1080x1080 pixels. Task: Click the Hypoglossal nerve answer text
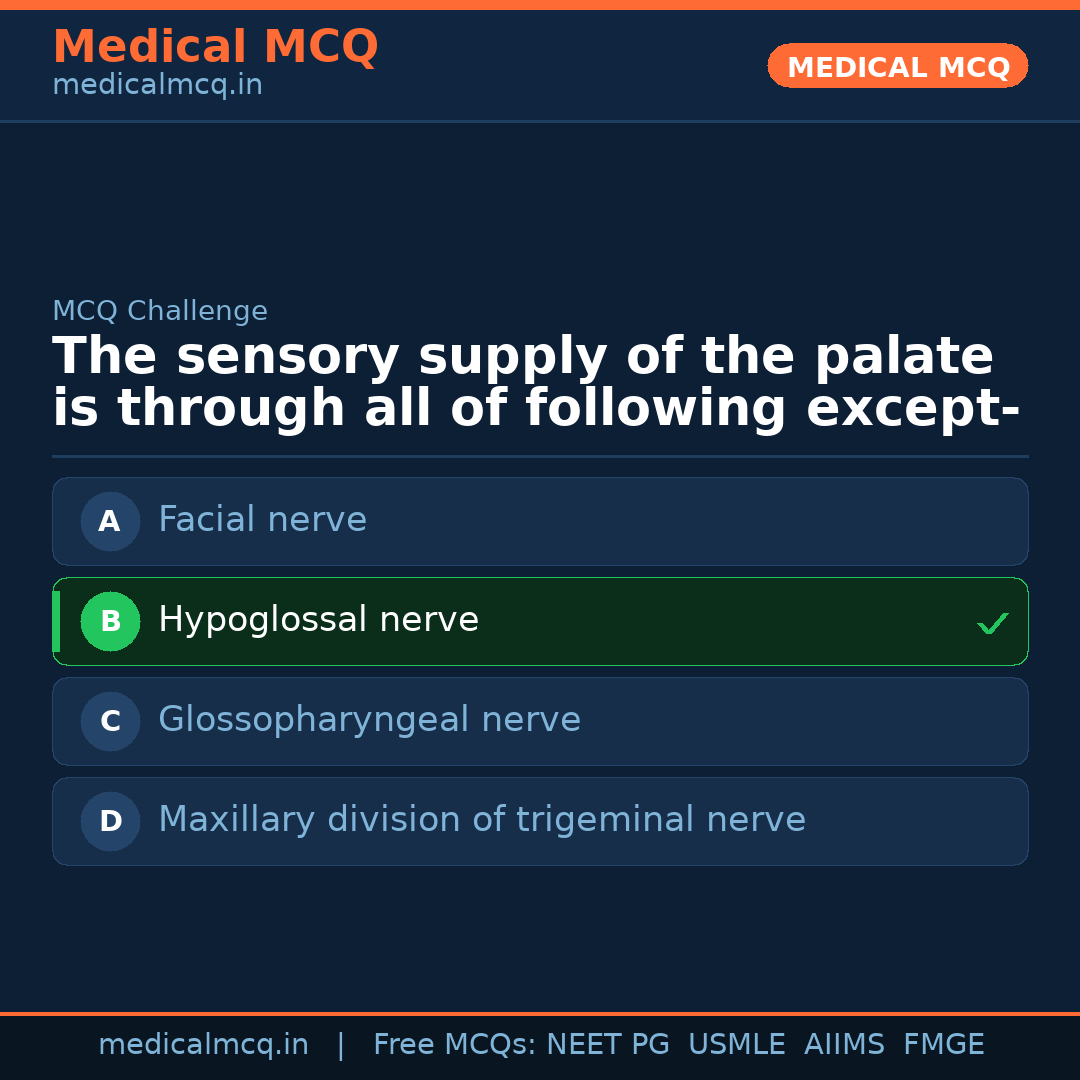(318, 620)
